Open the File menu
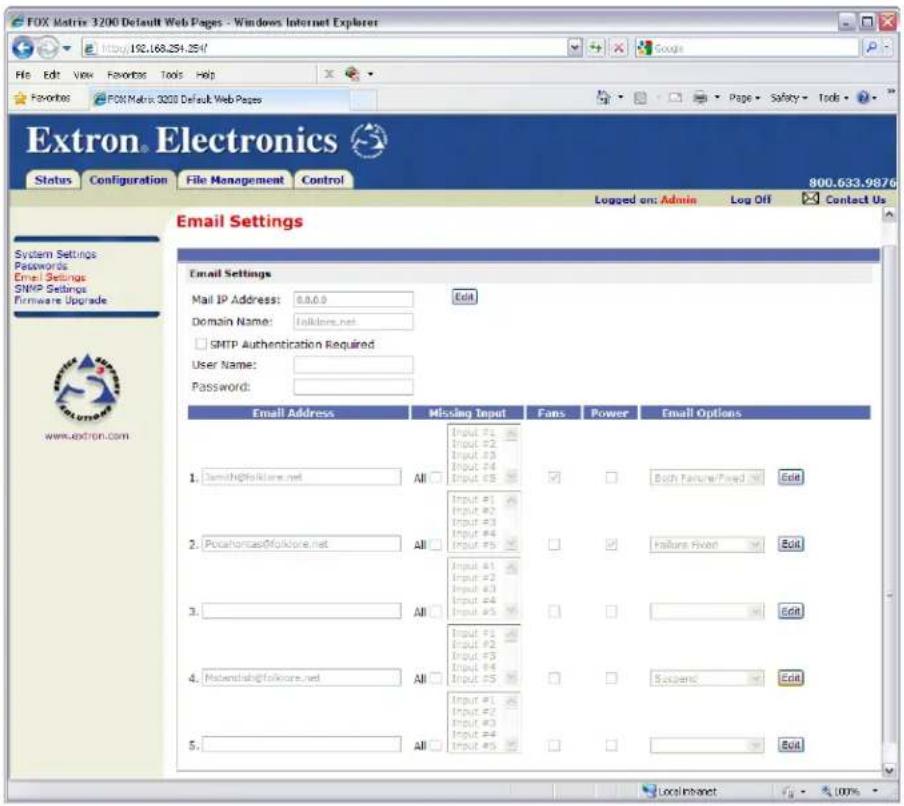The width and height of the screenshot is (904, 806). tap(22, 74)
